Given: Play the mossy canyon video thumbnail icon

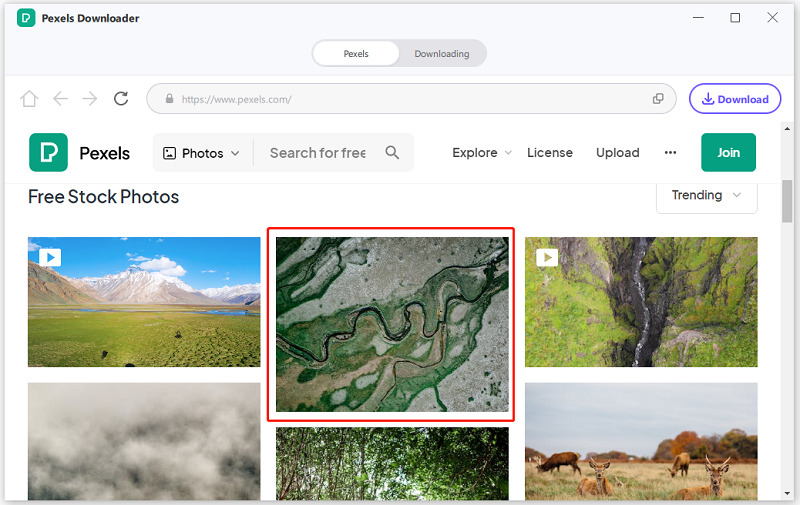Looking at the screenshot, I should pos(547,257).
